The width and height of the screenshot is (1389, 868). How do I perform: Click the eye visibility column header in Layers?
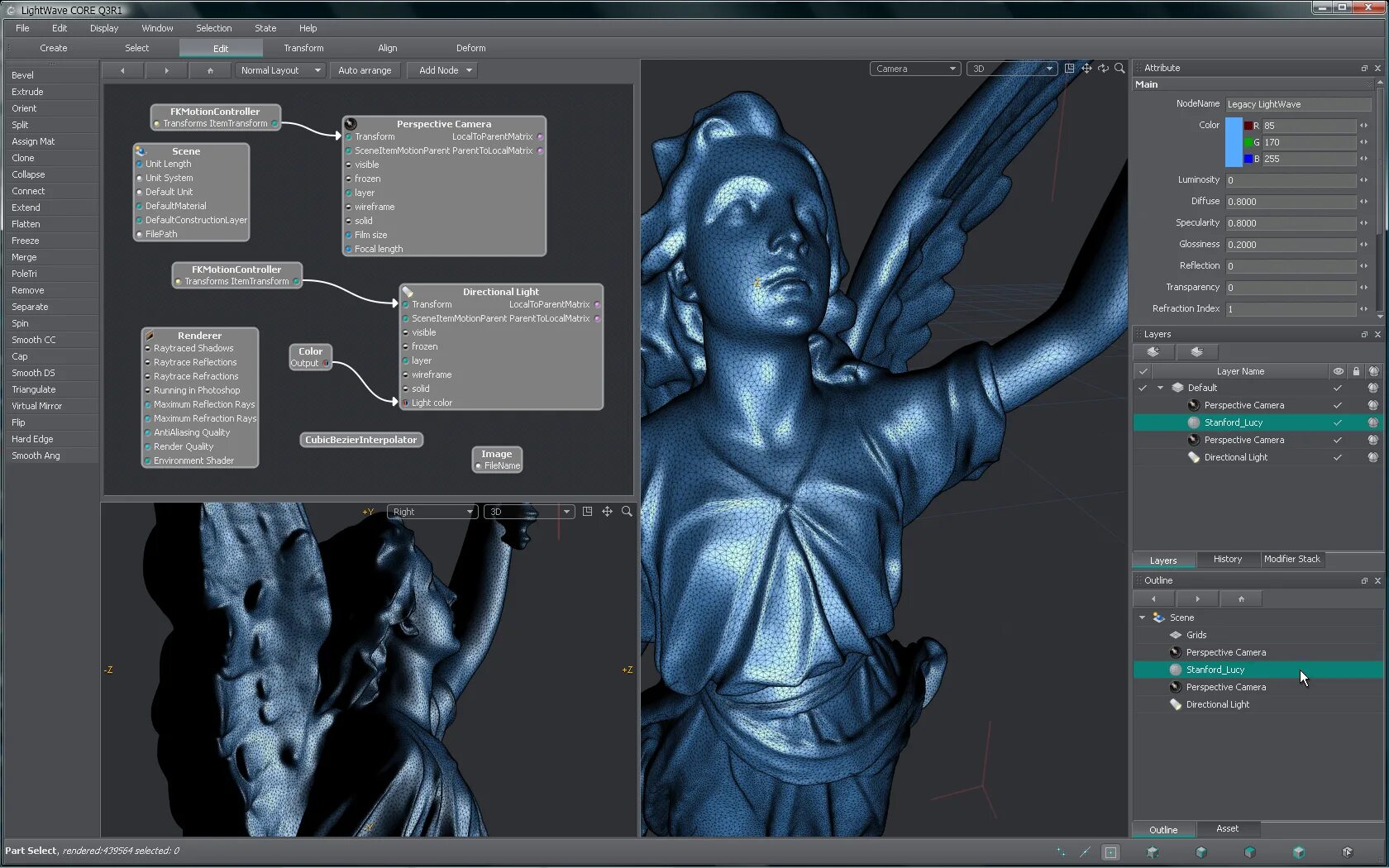1338,371
